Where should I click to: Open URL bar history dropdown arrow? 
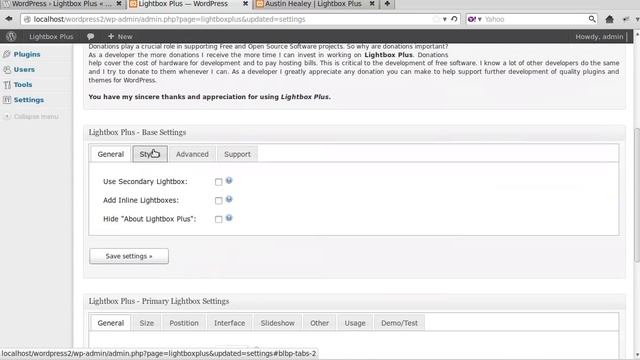pos(444,19)
